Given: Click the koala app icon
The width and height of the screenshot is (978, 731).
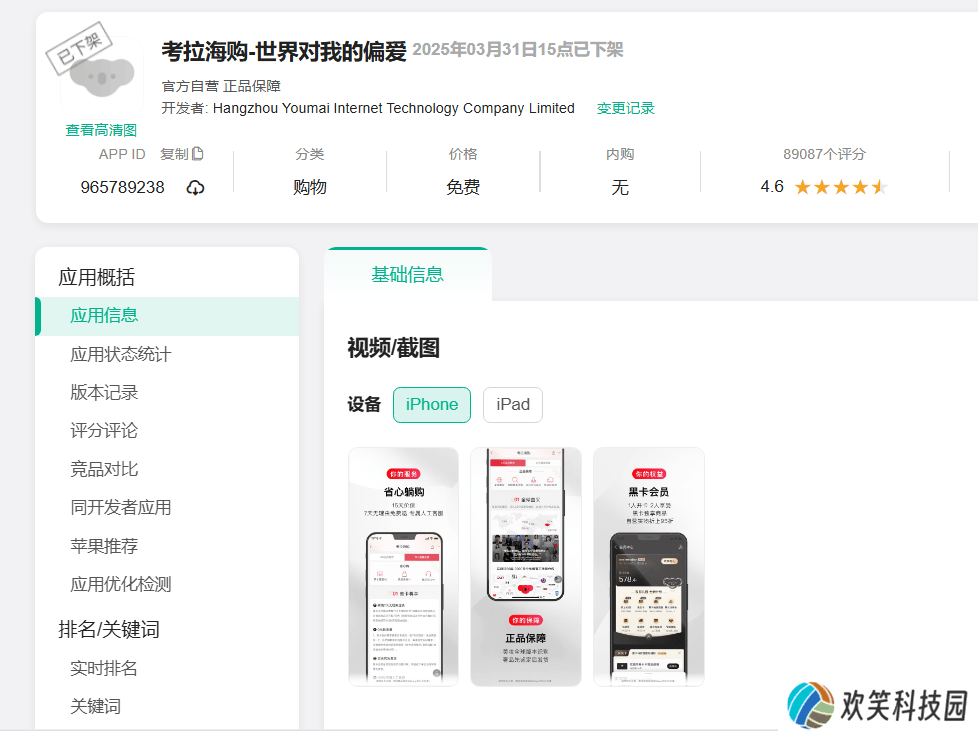Looking at the screenshot, I should tap(102, 76).
